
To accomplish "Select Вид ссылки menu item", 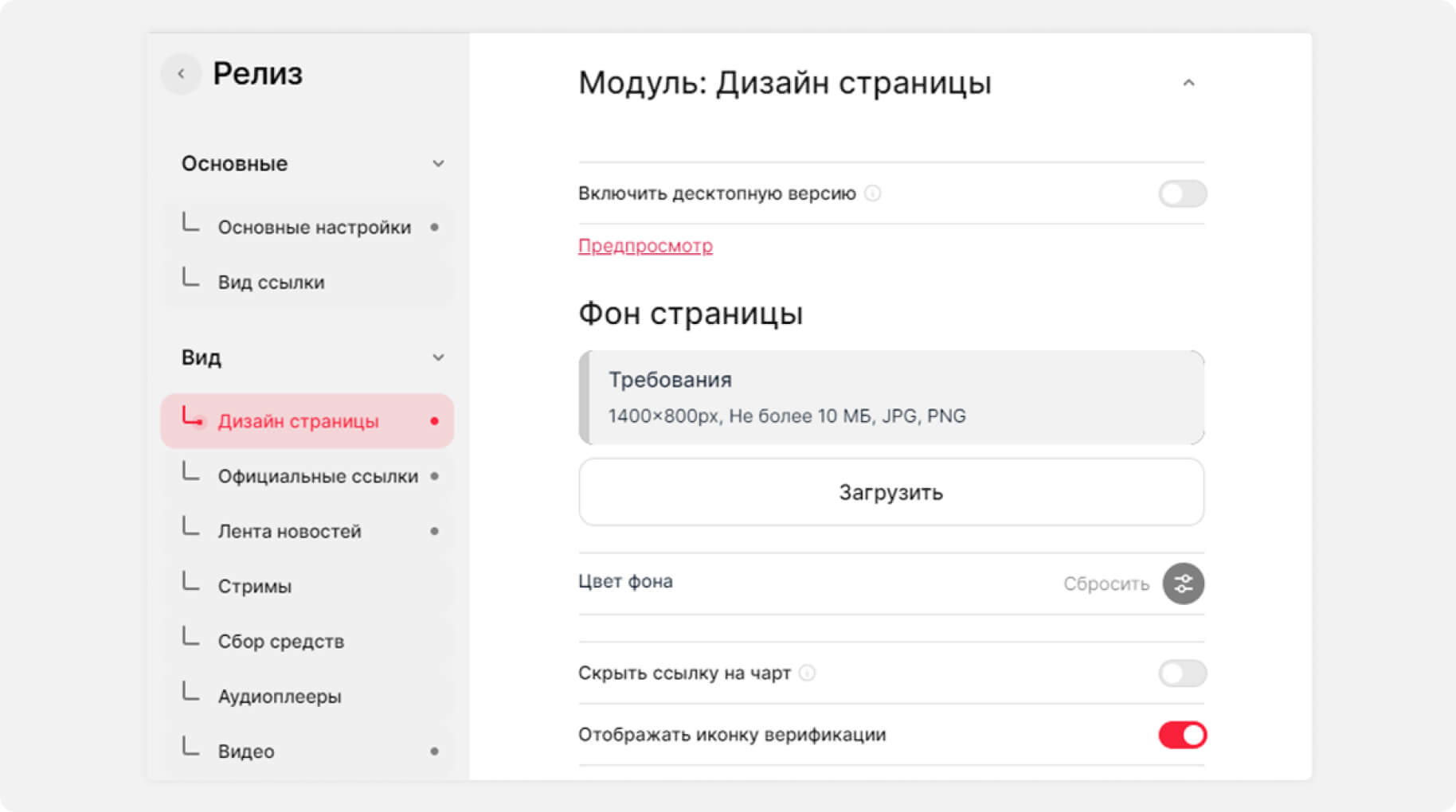I will [271, 283].
